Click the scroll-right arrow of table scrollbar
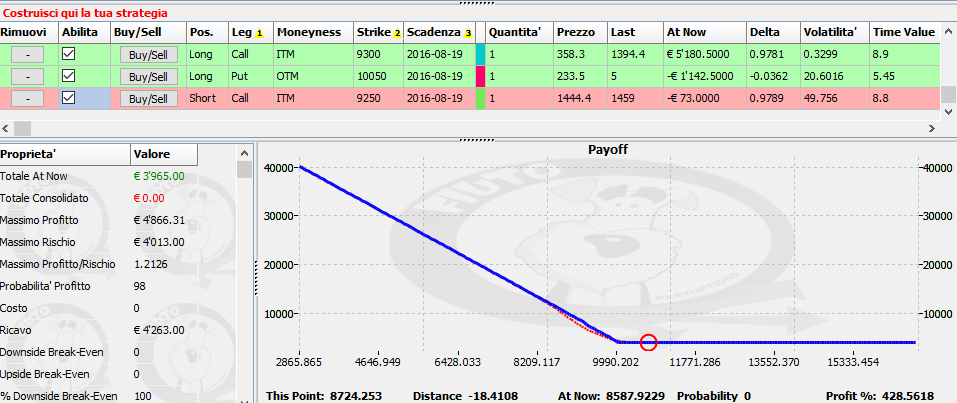This screenshot has height=403, width=957. point(931,128)
